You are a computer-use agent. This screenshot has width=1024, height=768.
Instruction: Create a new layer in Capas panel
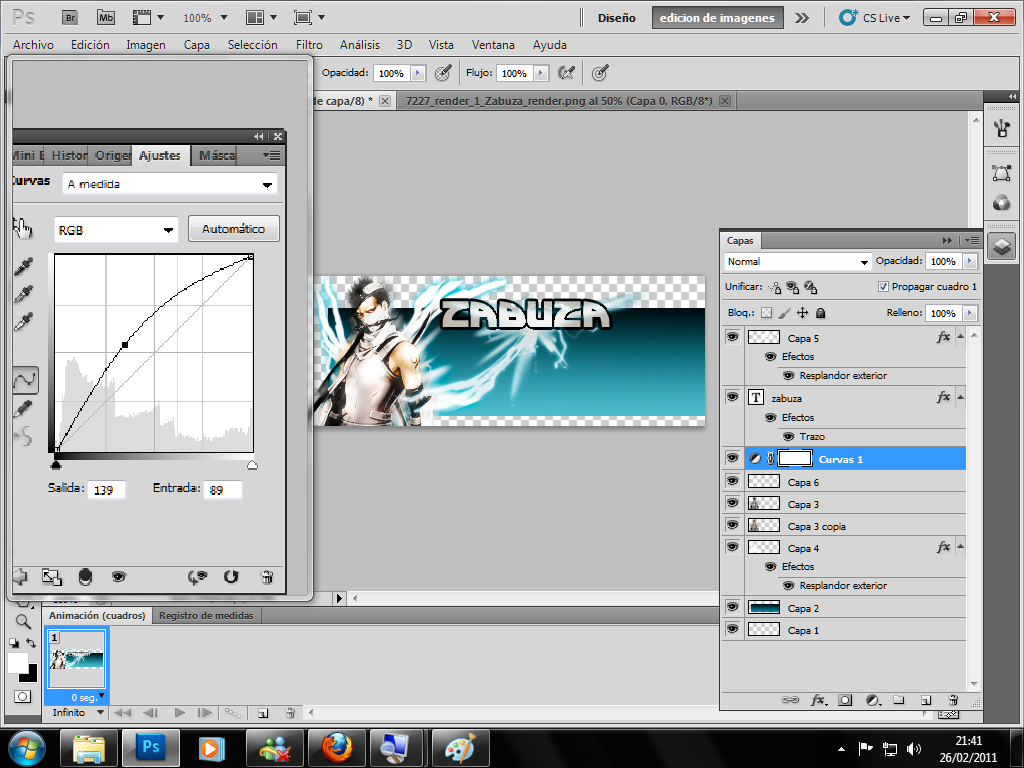tap(926, 700)
